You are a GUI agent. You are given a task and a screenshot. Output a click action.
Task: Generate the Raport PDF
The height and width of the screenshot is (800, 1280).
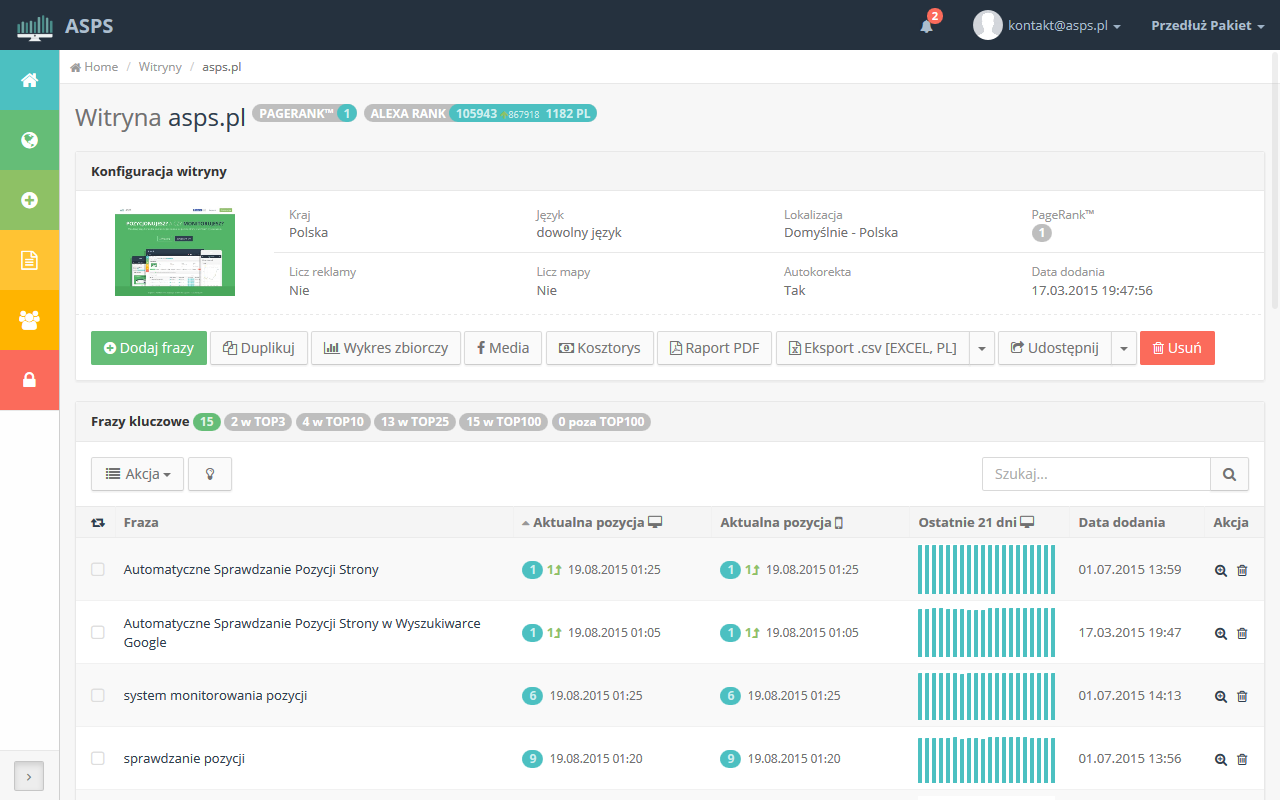click(x=714, y=348)
